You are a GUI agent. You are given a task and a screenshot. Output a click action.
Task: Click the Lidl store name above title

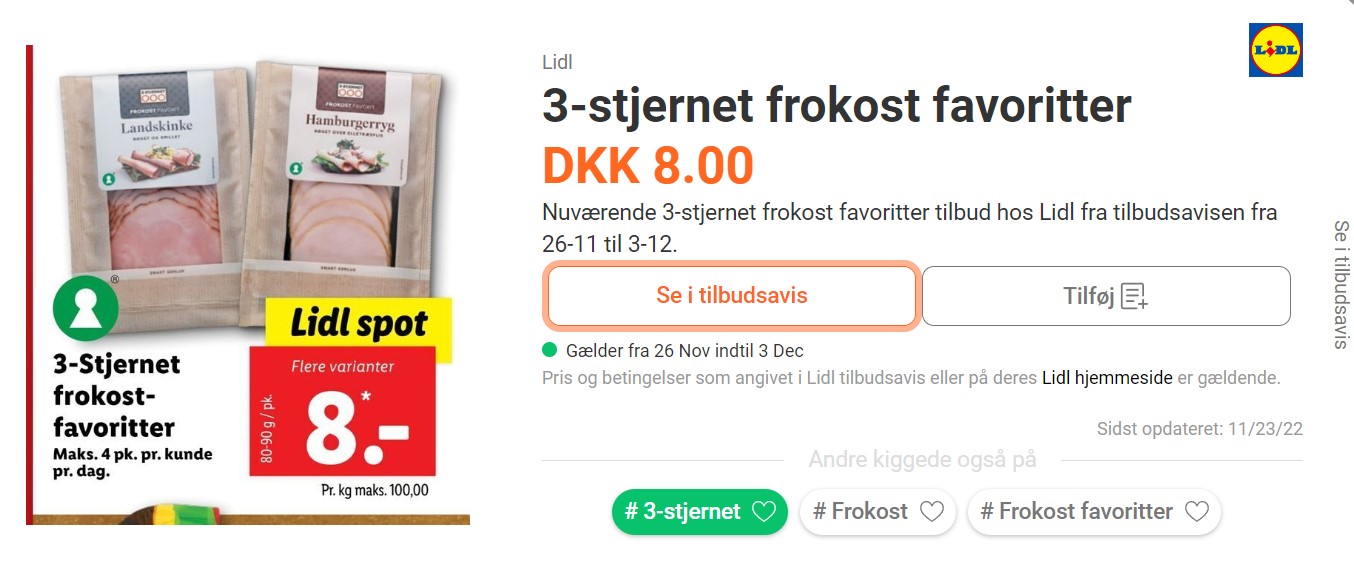557,62
